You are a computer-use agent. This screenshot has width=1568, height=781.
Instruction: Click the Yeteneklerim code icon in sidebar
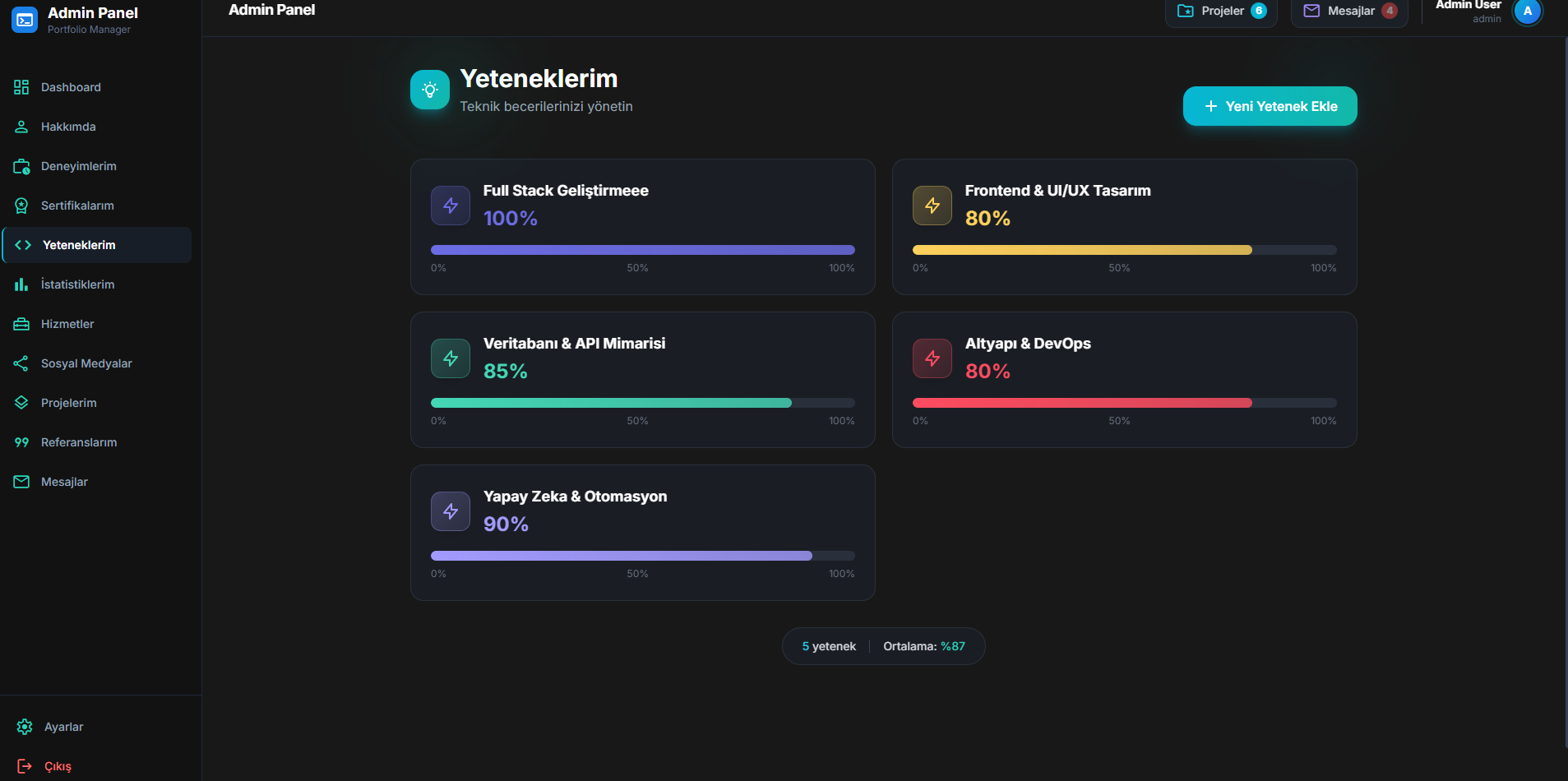point(21,245)
